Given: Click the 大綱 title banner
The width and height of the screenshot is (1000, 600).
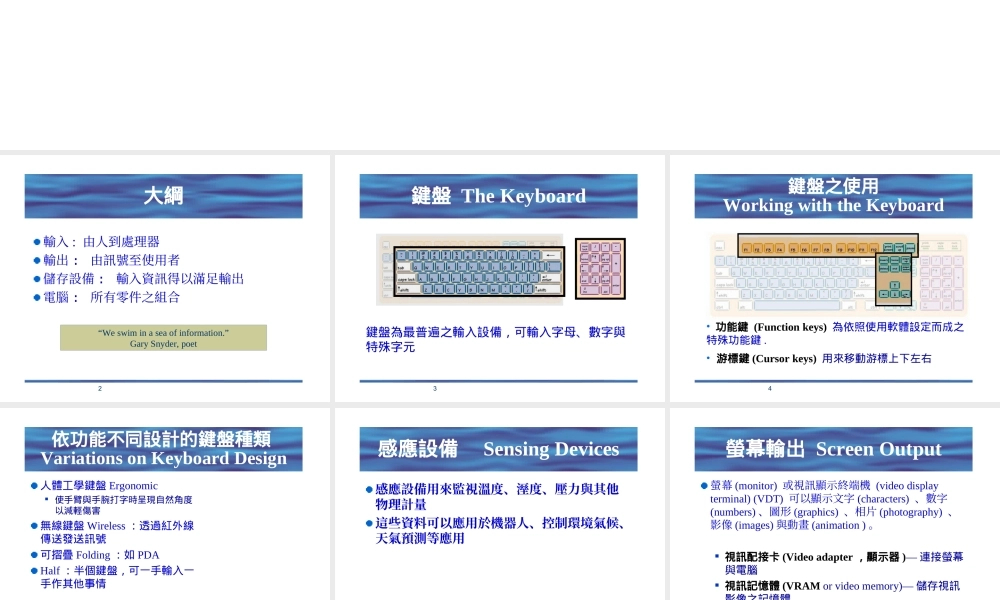Looking at the screenshot, I should [163, 195].
